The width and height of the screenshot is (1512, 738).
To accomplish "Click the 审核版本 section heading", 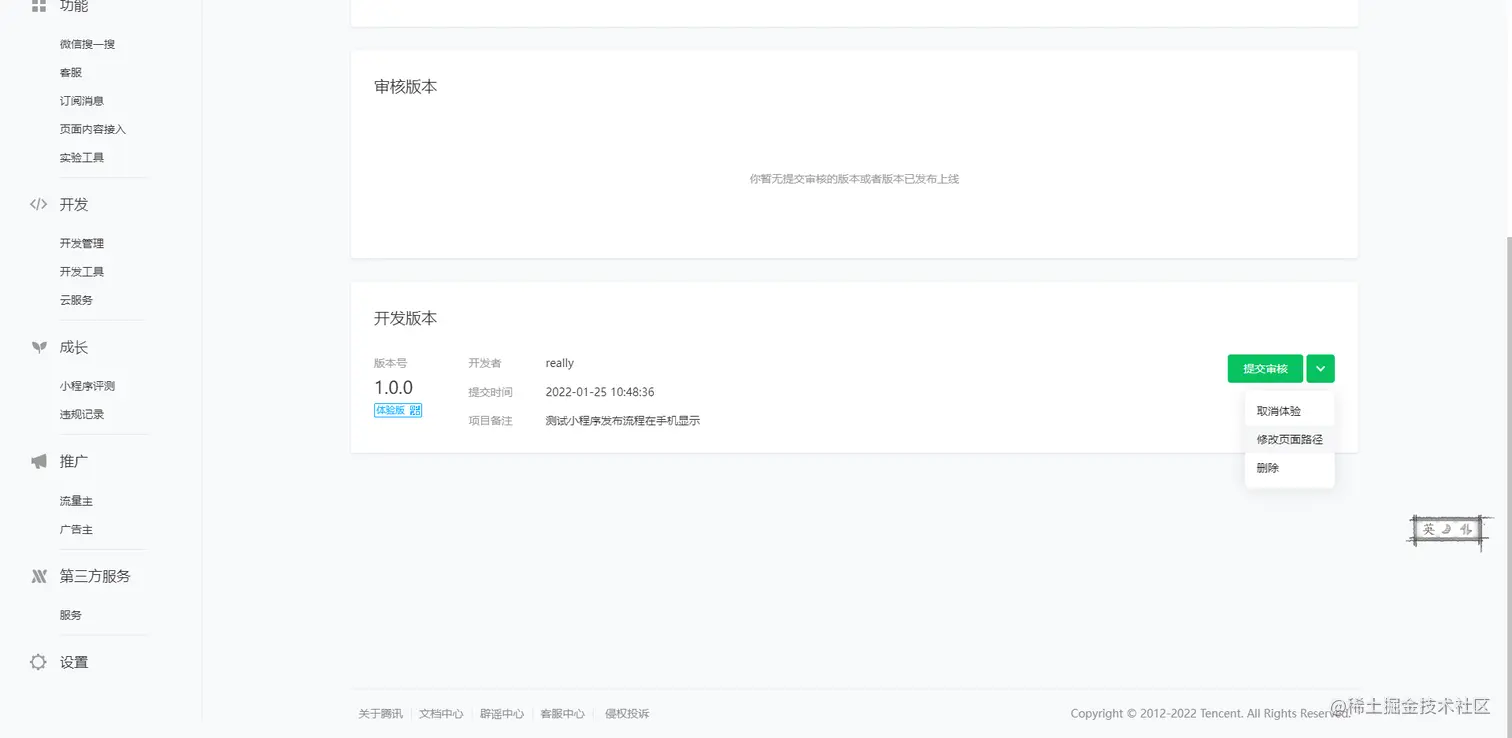I will 406,87.
